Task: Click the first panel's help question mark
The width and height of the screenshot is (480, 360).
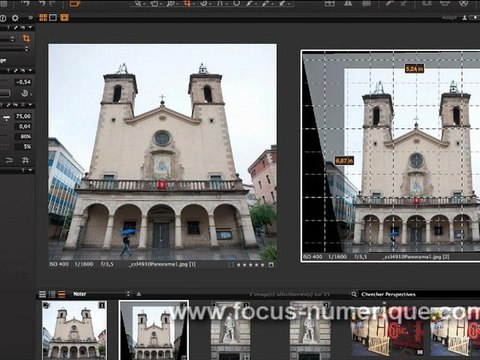Action: pos(8,28)
